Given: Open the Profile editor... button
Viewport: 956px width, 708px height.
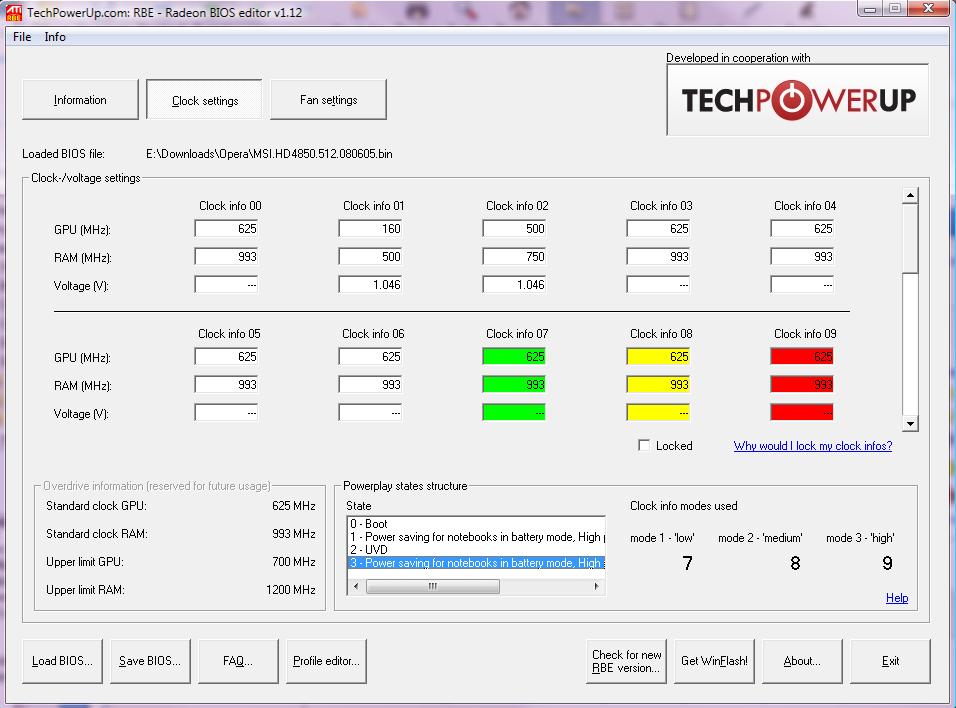Looking at the screenshot, I should (326, 661).
